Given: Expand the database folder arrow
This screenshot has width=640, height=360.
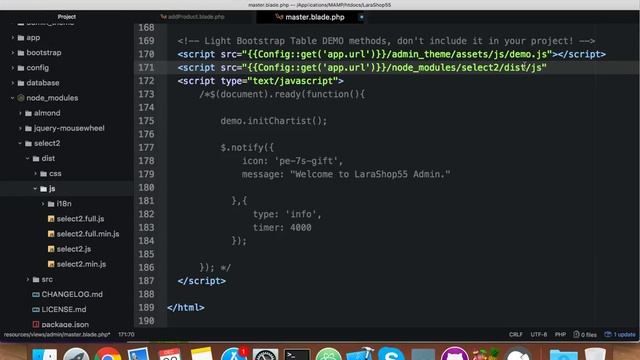Looking at the screenshot, I should (12, 83).
